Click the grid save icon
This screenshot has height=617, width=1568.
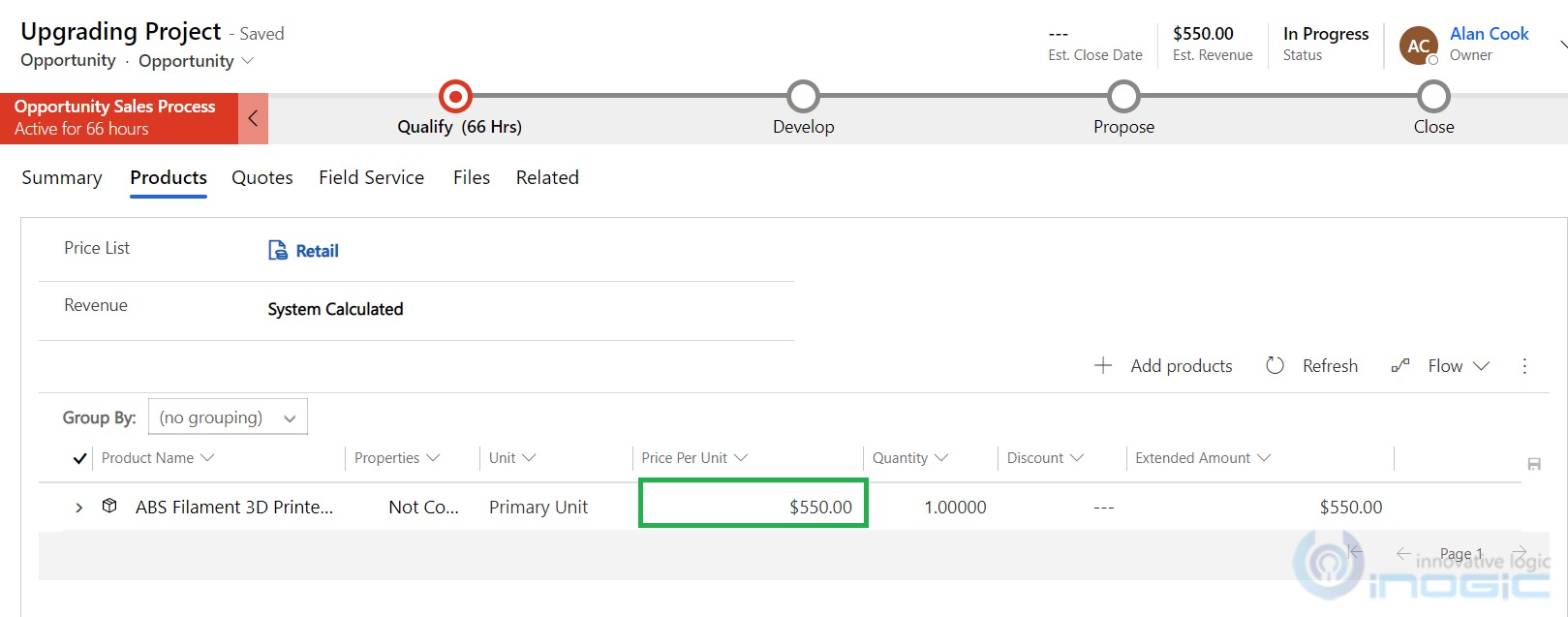pos(1534,464)
